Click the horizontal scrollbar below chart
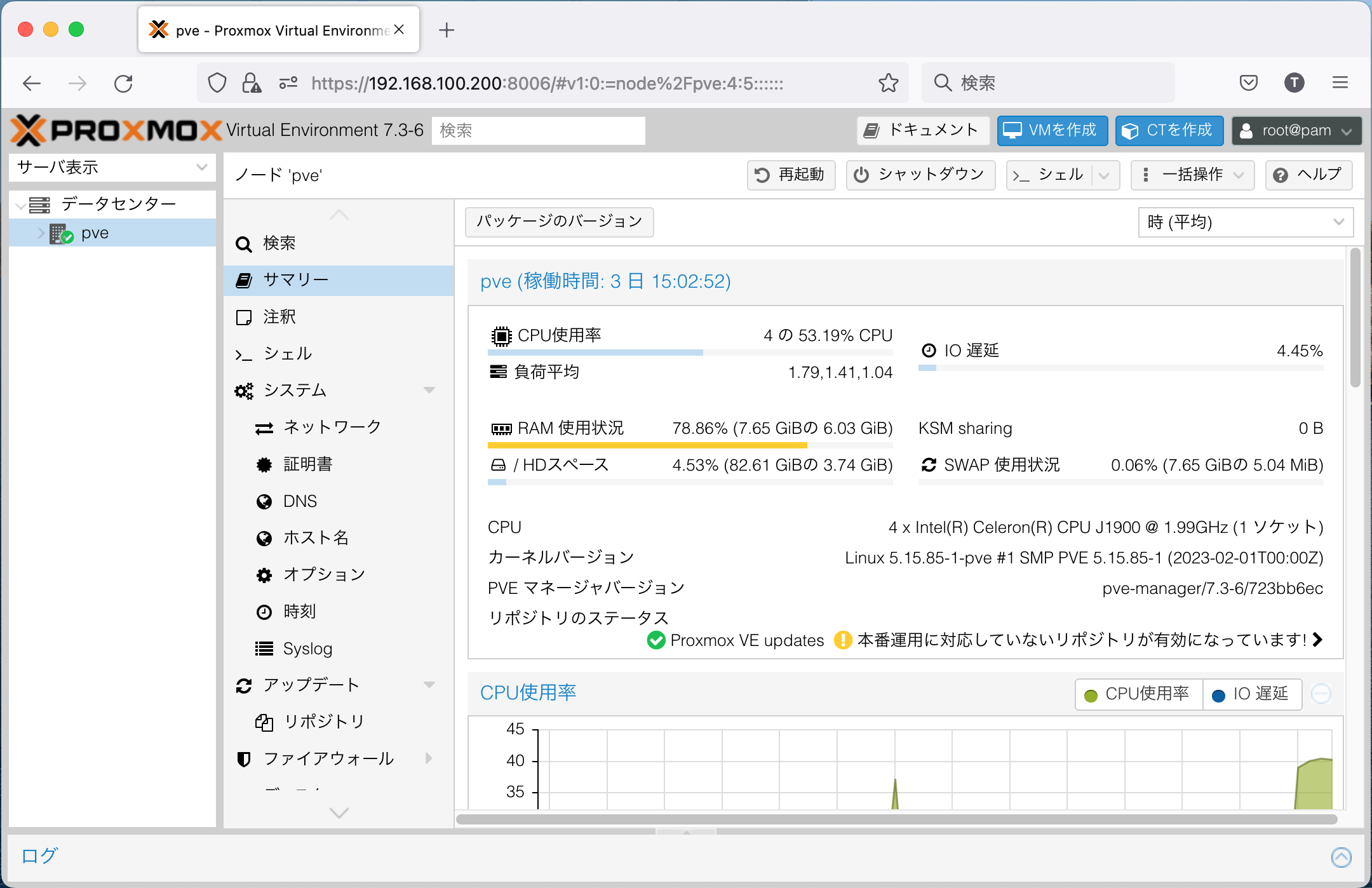This screenshot has width=1372, height=888. click(x=897, y=819)
